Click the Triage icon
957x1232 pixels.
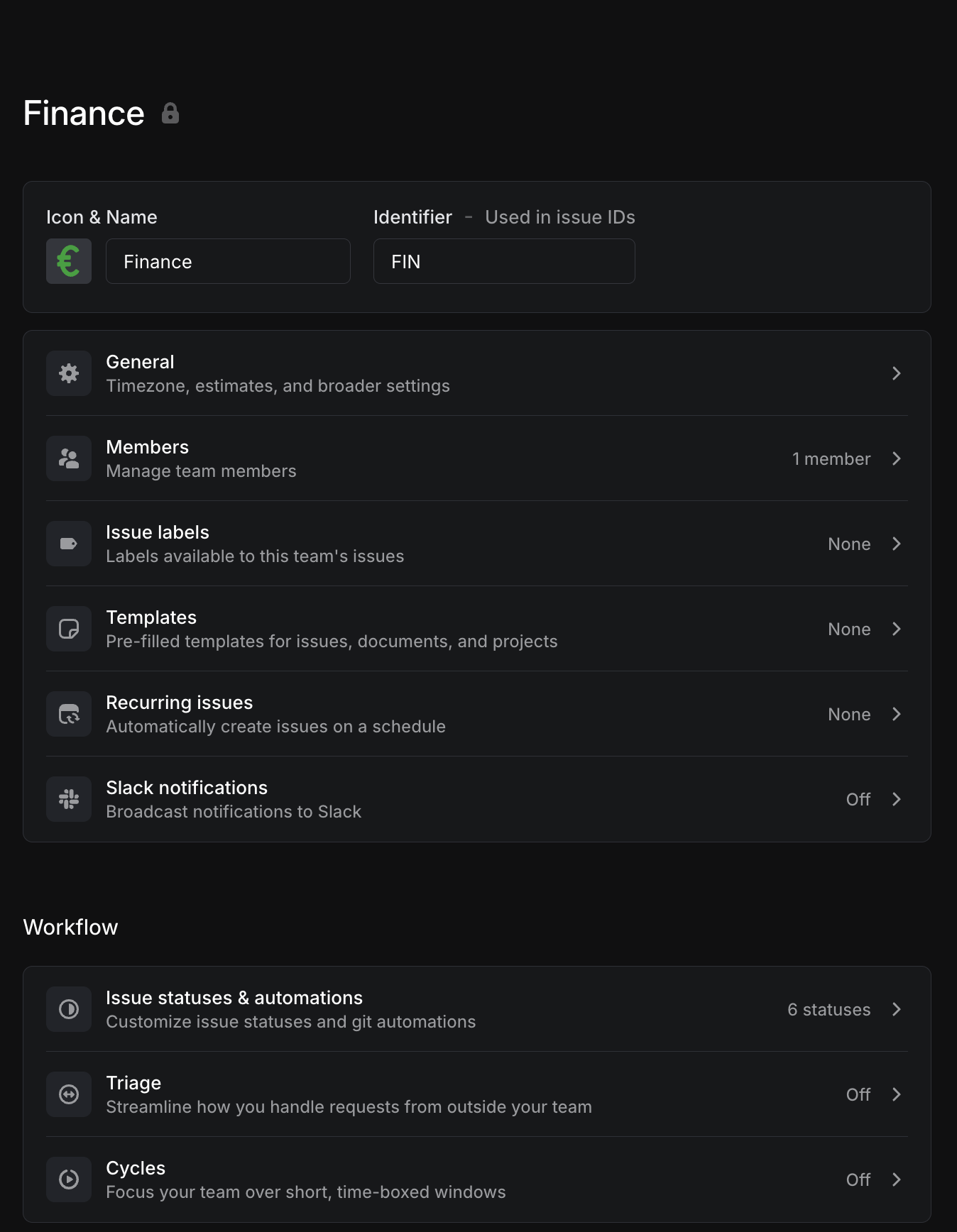pyautogui.click(x=69, y=1094)
